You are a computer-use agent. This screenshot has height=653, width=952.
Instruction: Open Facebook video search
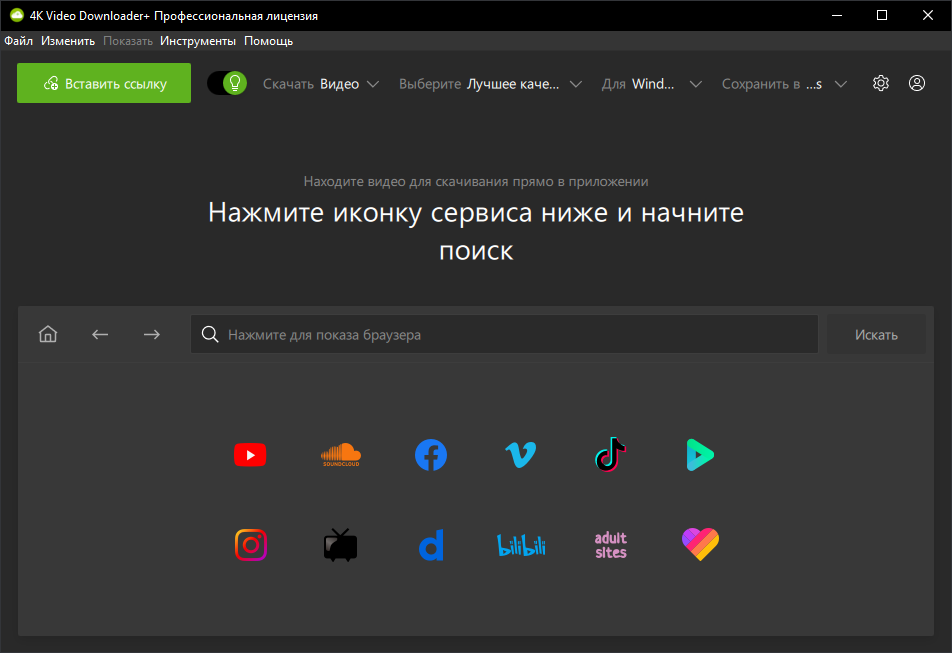point(431,455)
